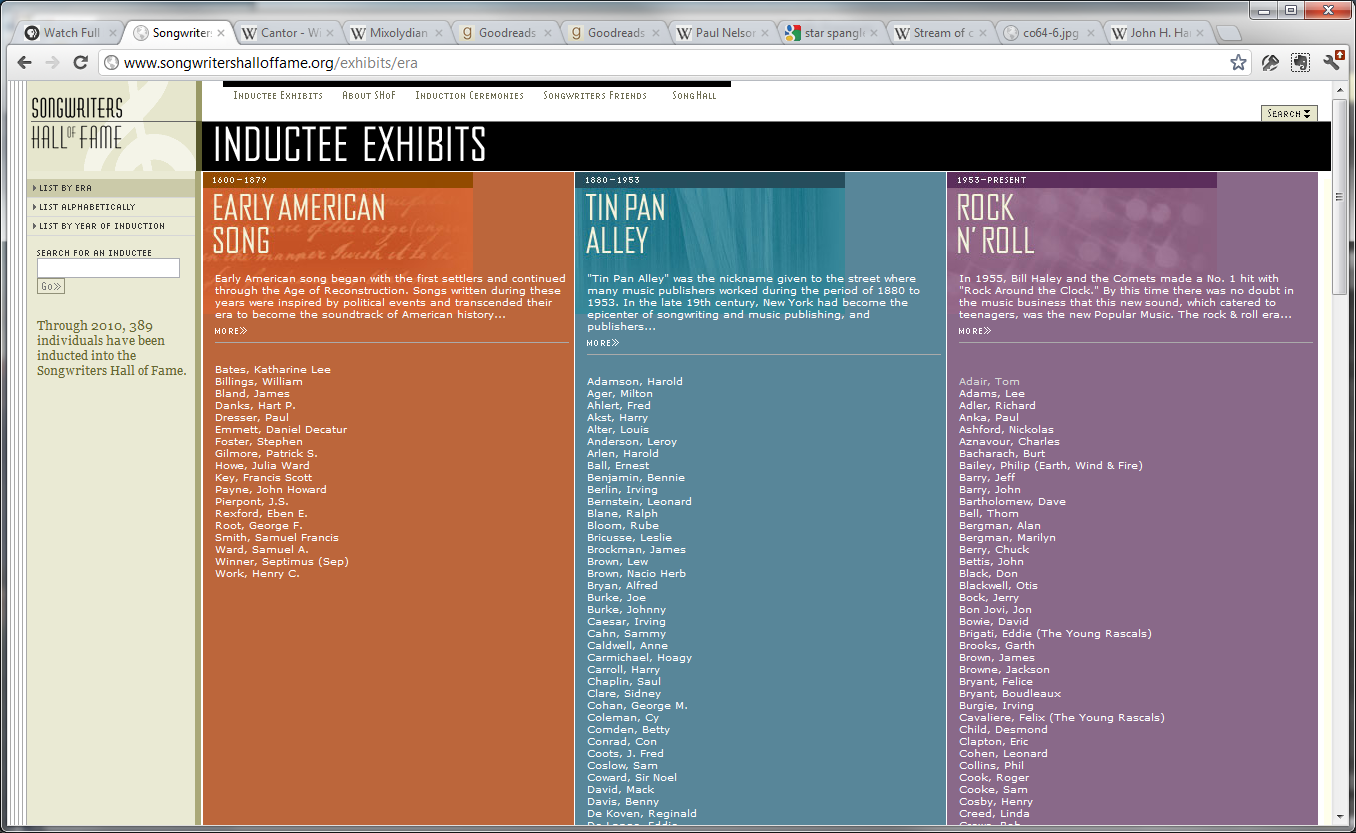1356x833 pixels.
Task: Select List Alphabetically in the sidebar
Action: pos(86,207)
